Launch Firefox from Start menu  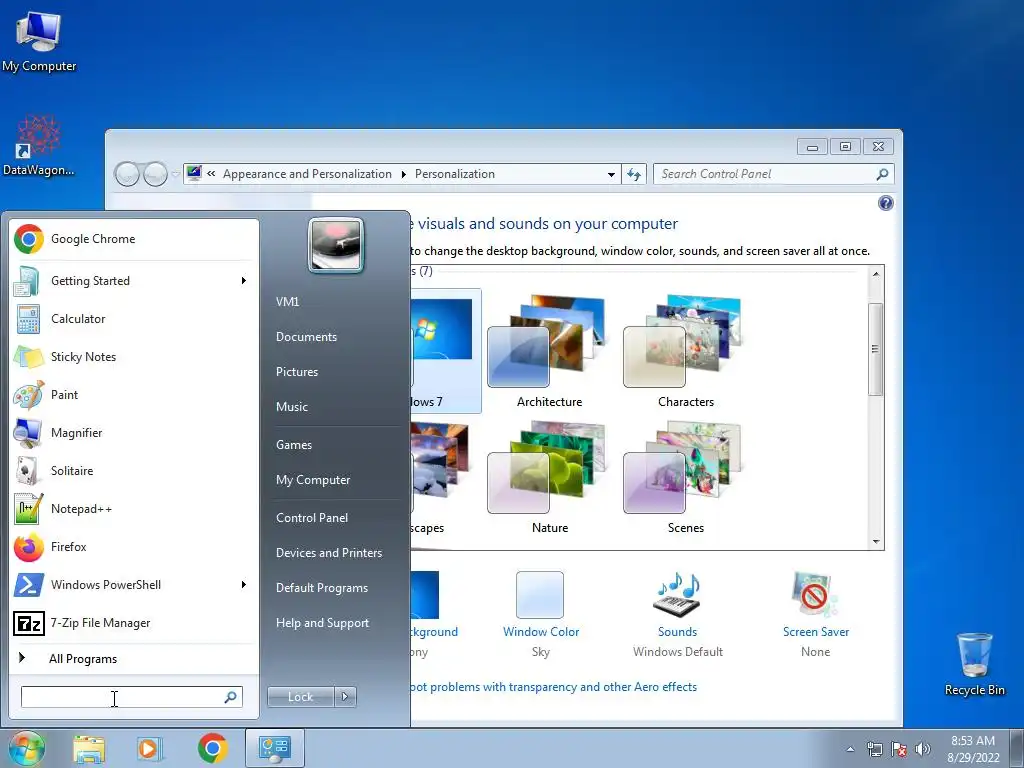[x=134, y=547]
